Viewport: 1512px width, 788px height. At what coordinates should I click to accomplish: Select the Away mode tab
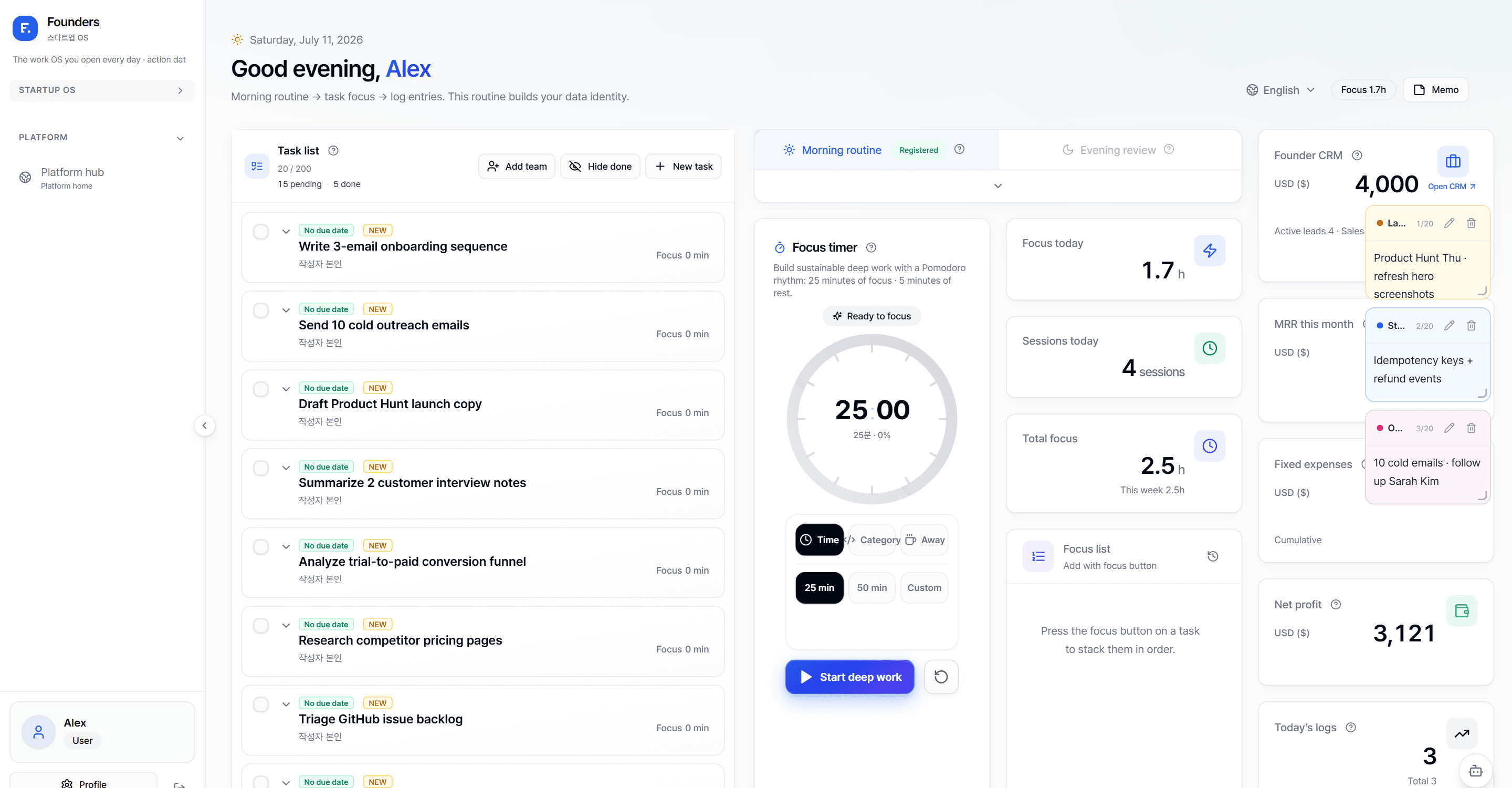[x=925, y=540]
